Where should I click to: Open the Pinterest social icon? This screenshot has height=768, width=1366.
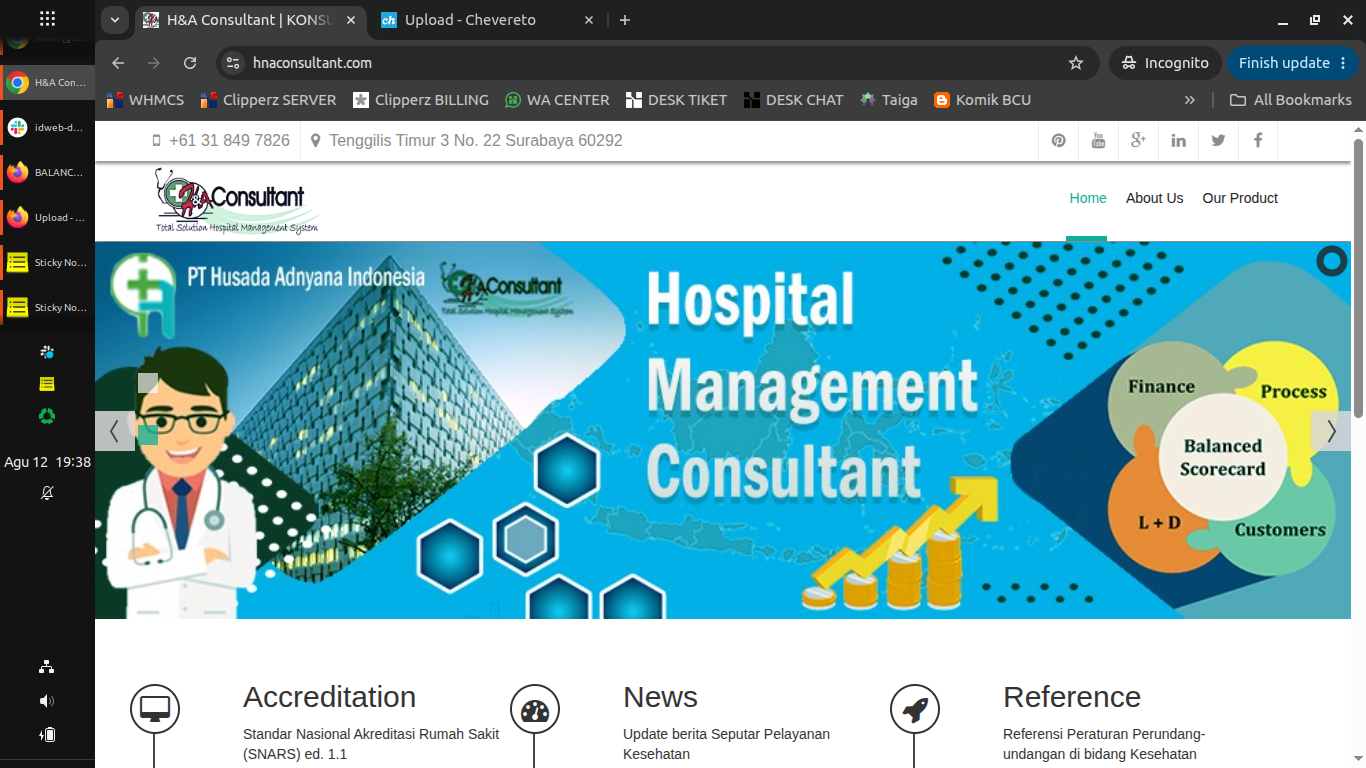(1058, 141)
